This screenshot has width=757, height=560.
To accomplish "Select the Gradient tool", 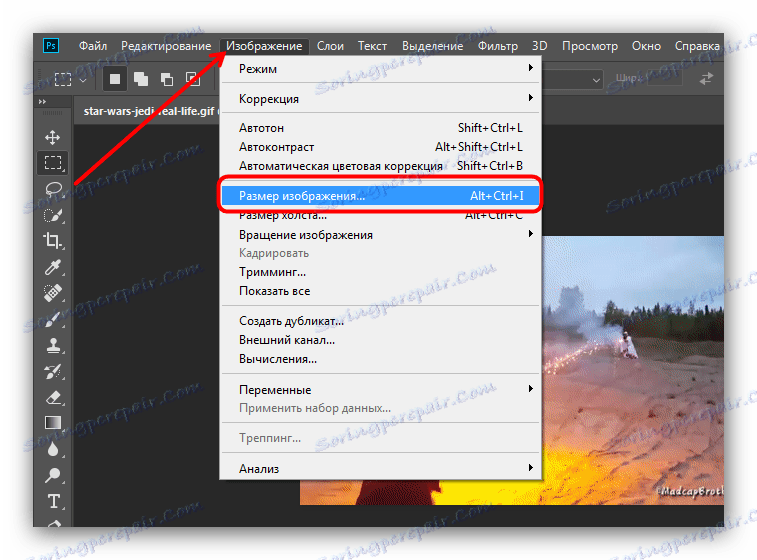I will pyautogui.click(x=53, y=423).
